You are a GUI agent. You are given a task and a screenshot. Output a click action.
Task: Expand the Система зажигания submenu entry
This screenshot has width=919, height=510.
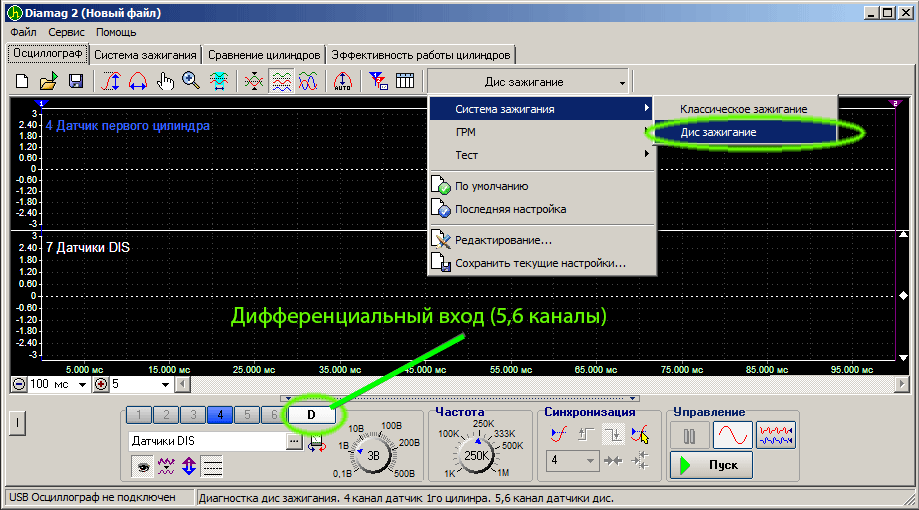542,109
